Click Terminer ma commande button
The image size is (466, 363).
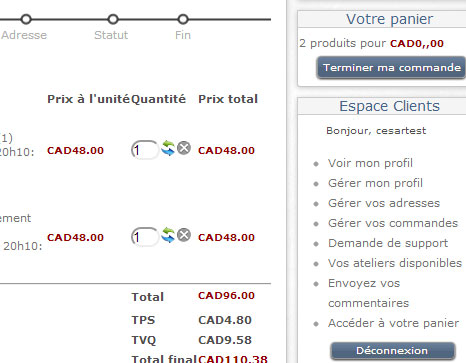pos(391,68)
